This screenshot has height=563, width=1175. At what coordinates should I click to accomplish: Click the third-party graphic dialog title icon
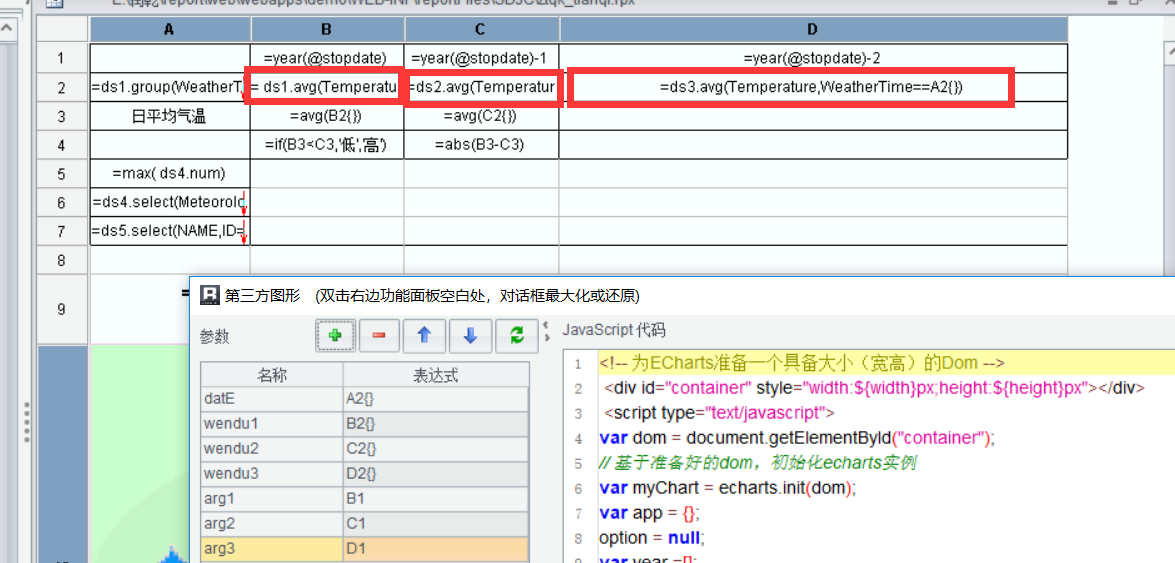pos(210,295)
